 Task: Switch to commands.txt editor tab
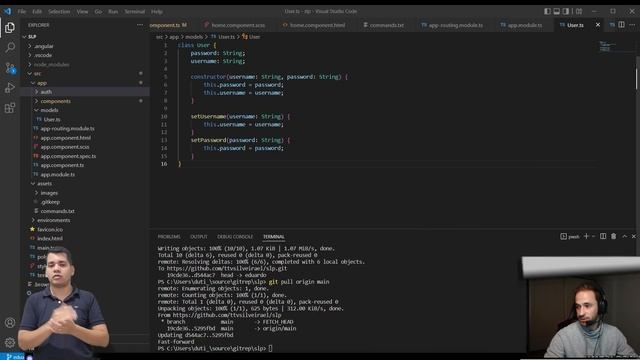pyautogui.click(x=384, y=25)
